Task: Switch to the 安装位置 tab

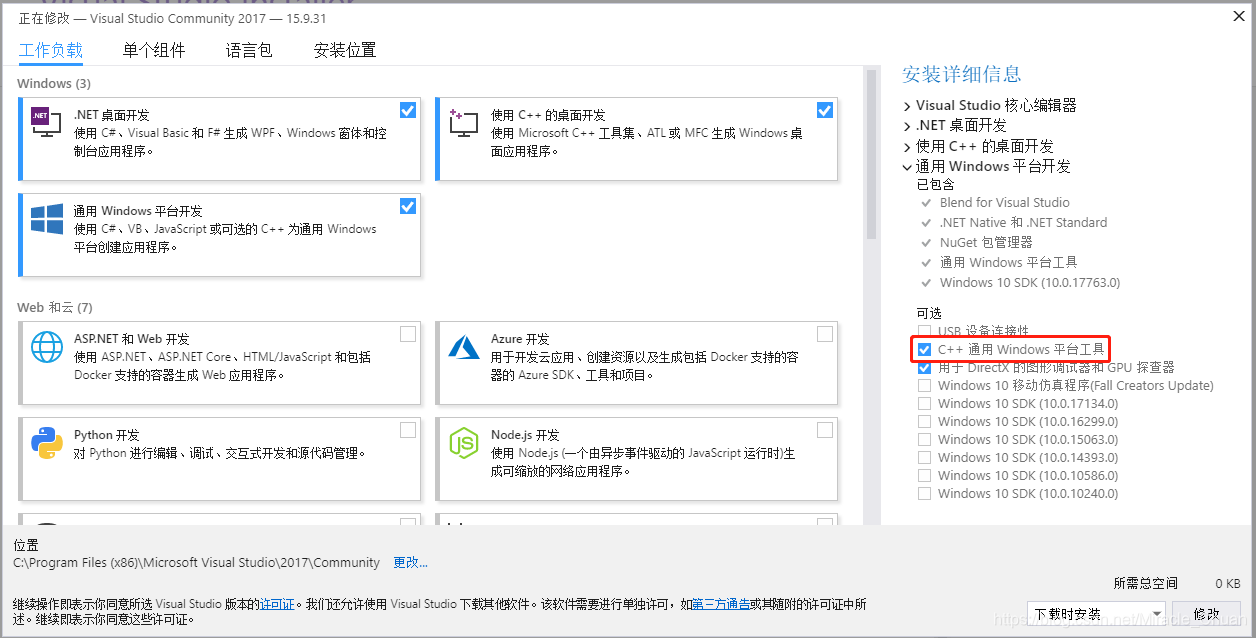Action: (x=345, y=50)
